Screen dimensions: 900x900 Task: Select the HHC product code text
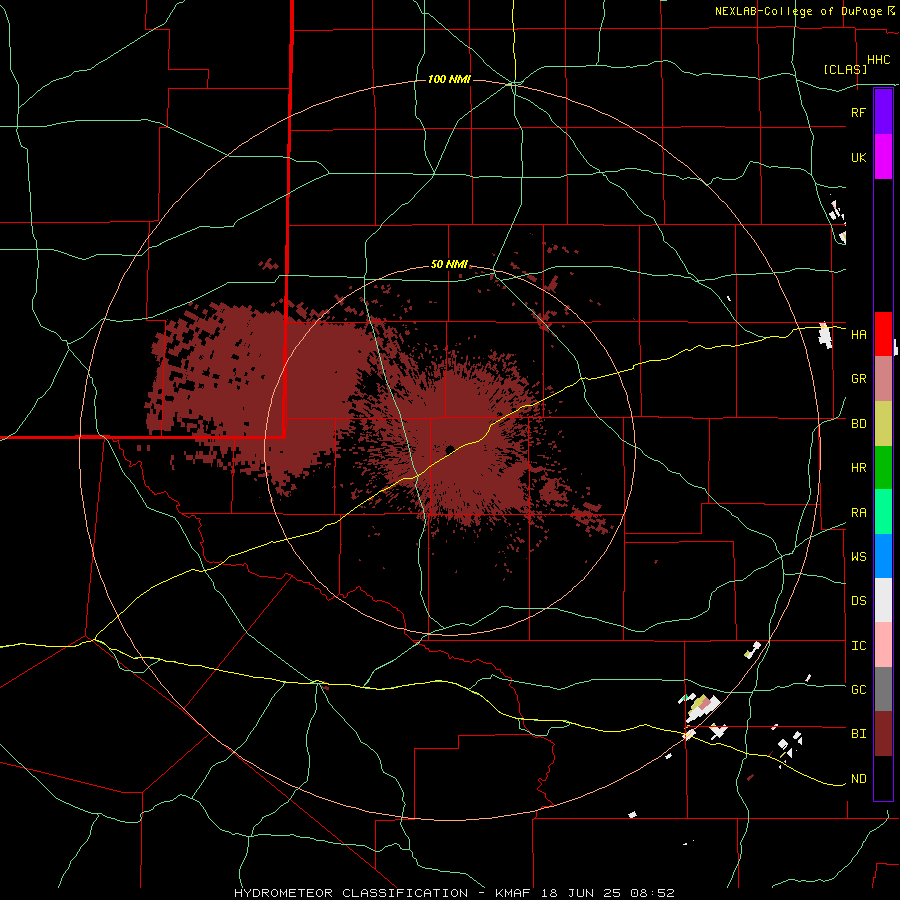click(x=878, y=60)
